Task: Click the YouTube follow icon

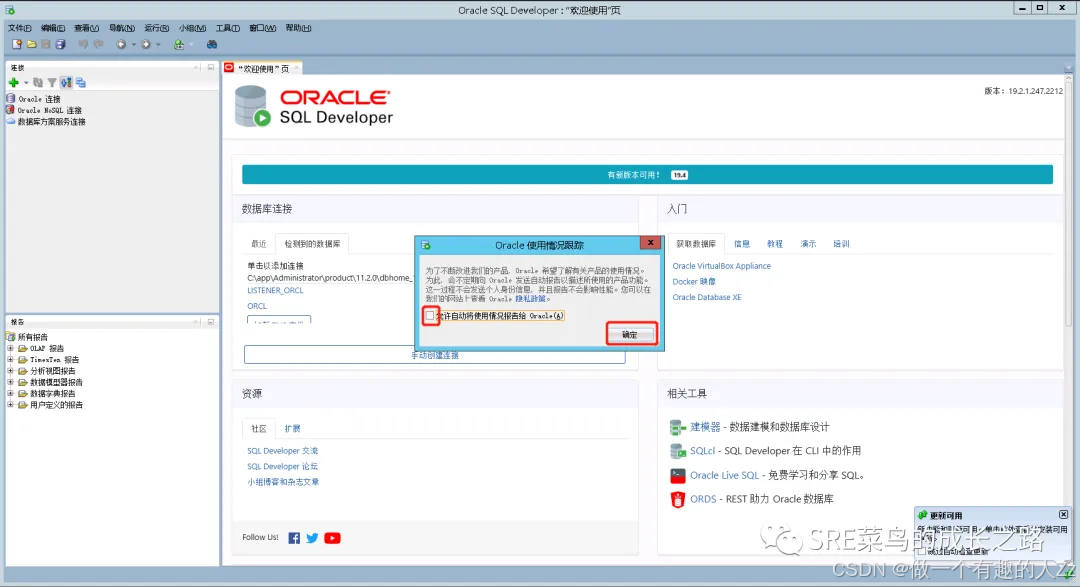Action: pyautogui.click(x=332, y=538)
